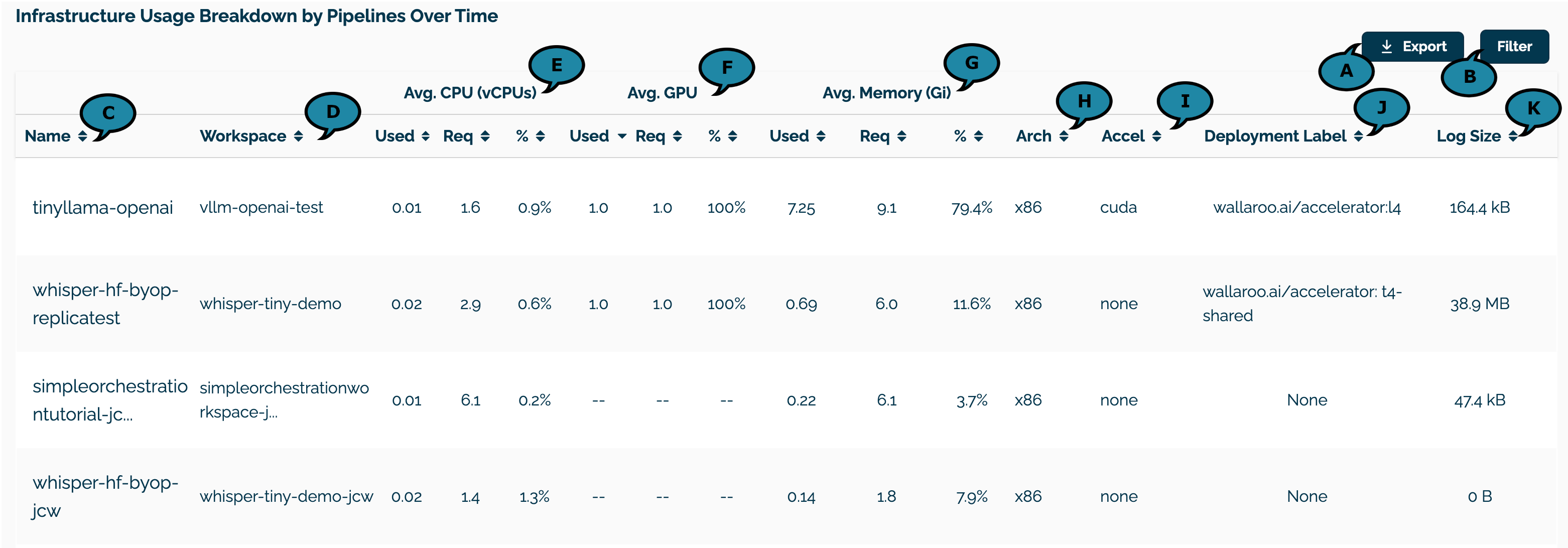This screenshot has height=548, width=1568.
Task: Sort by Arch column
Action: (x=1064, y=136)
